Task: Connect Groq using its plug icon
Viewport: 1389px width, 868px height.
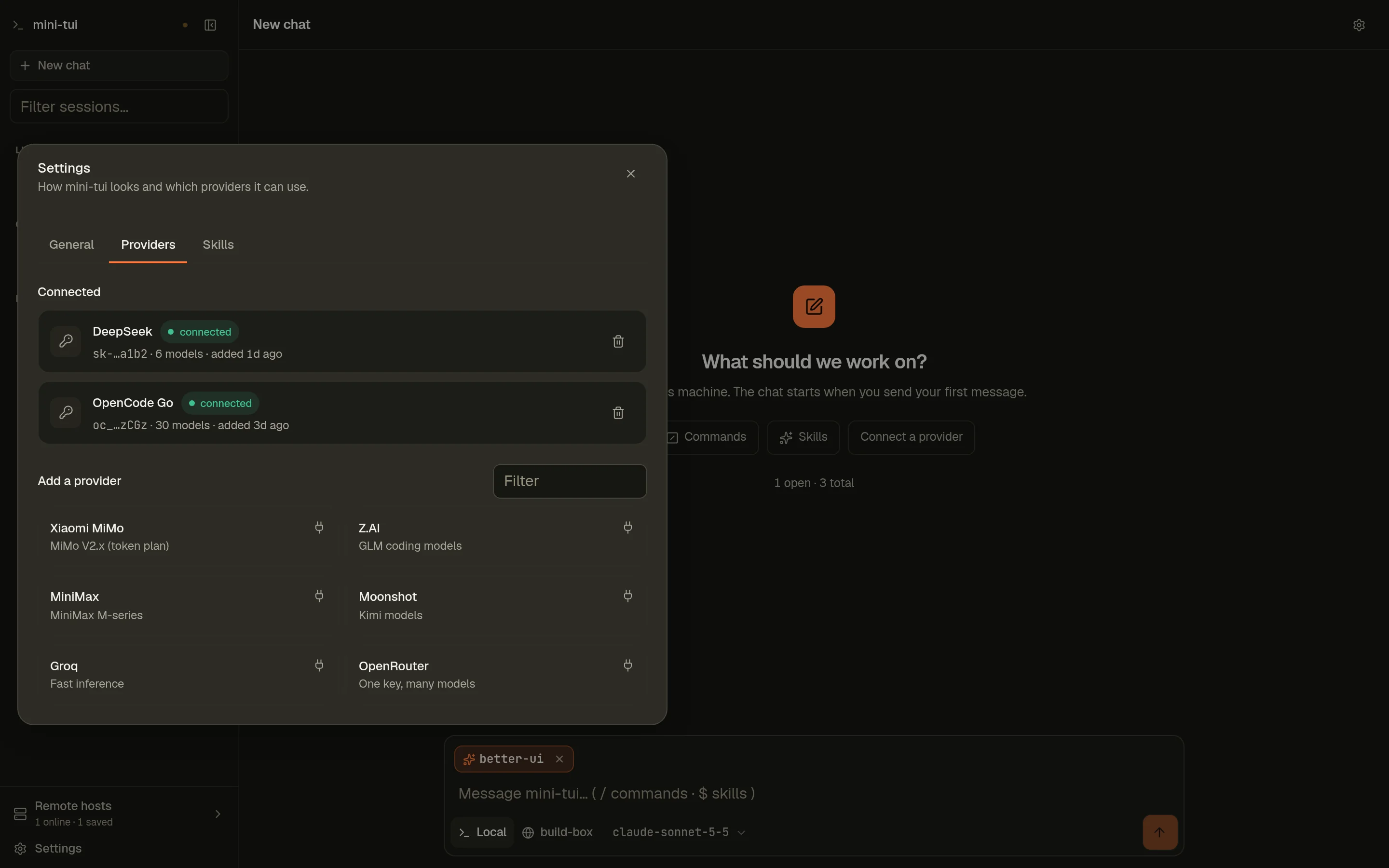Action: [x=319, y=665]
